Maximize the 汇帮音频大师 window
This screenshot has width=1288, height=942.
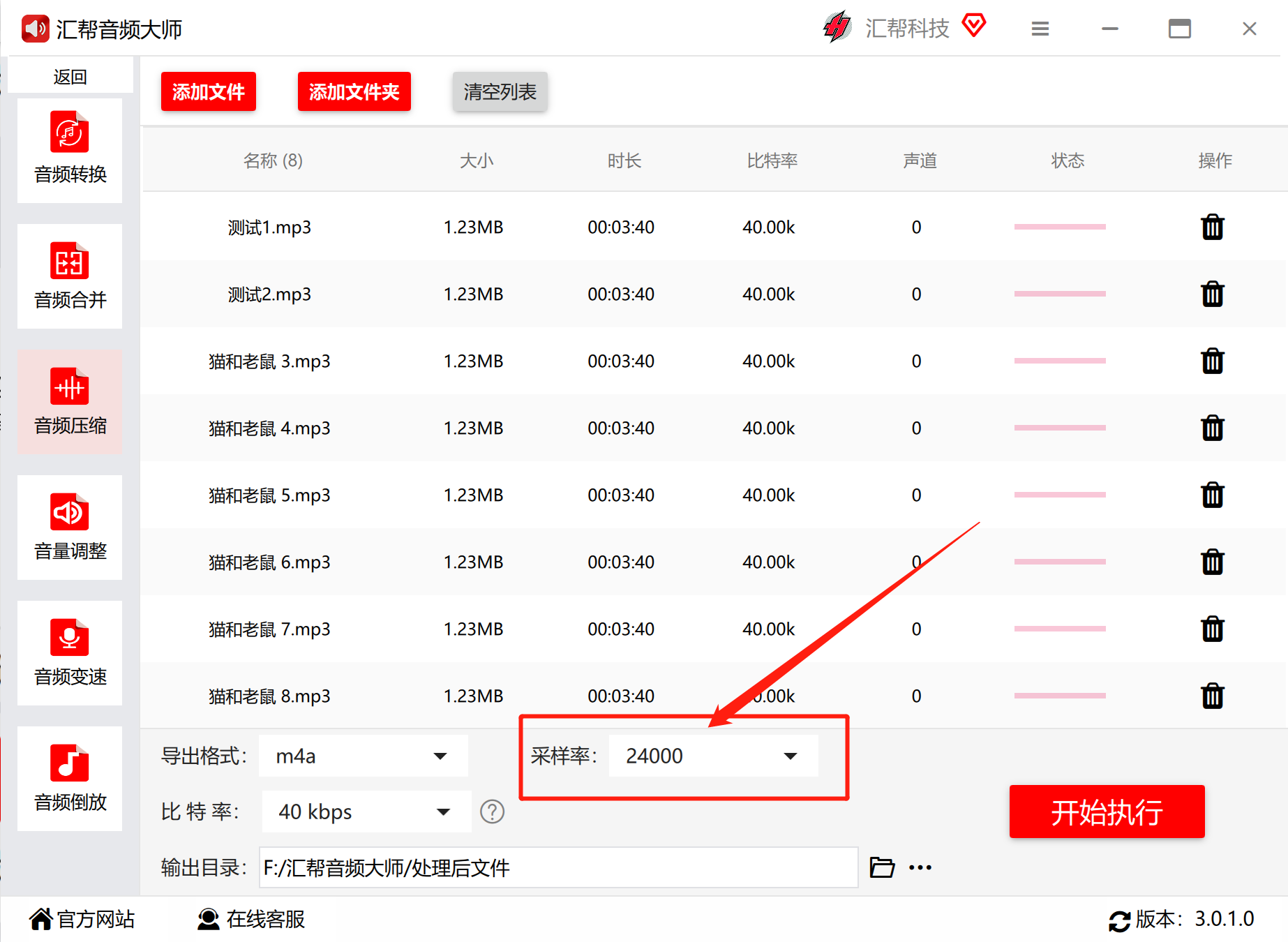(1180, 29)
